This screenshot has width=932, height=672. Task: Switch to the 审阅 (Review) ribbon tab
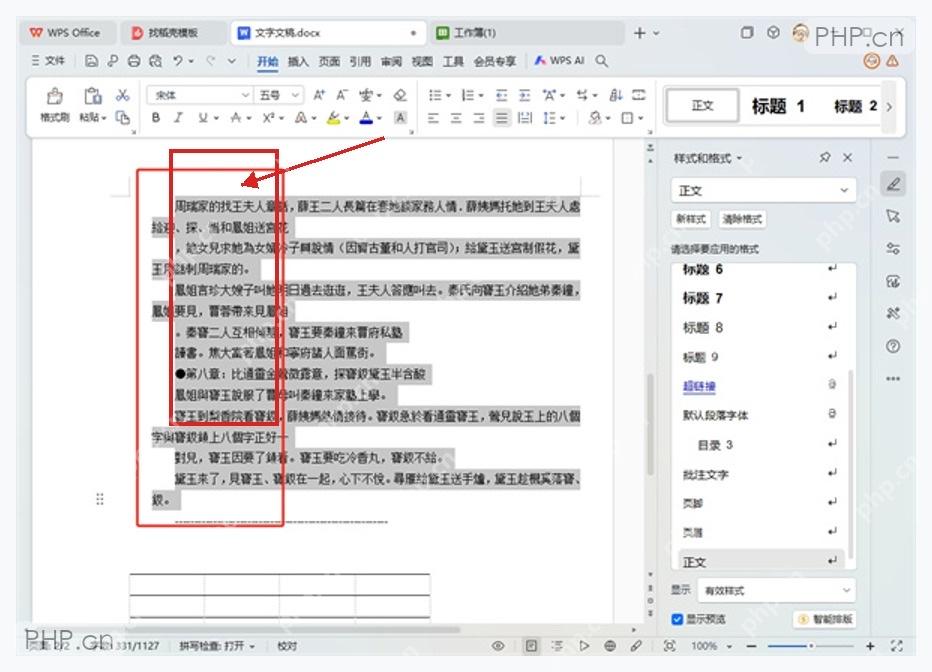[391, 61]
